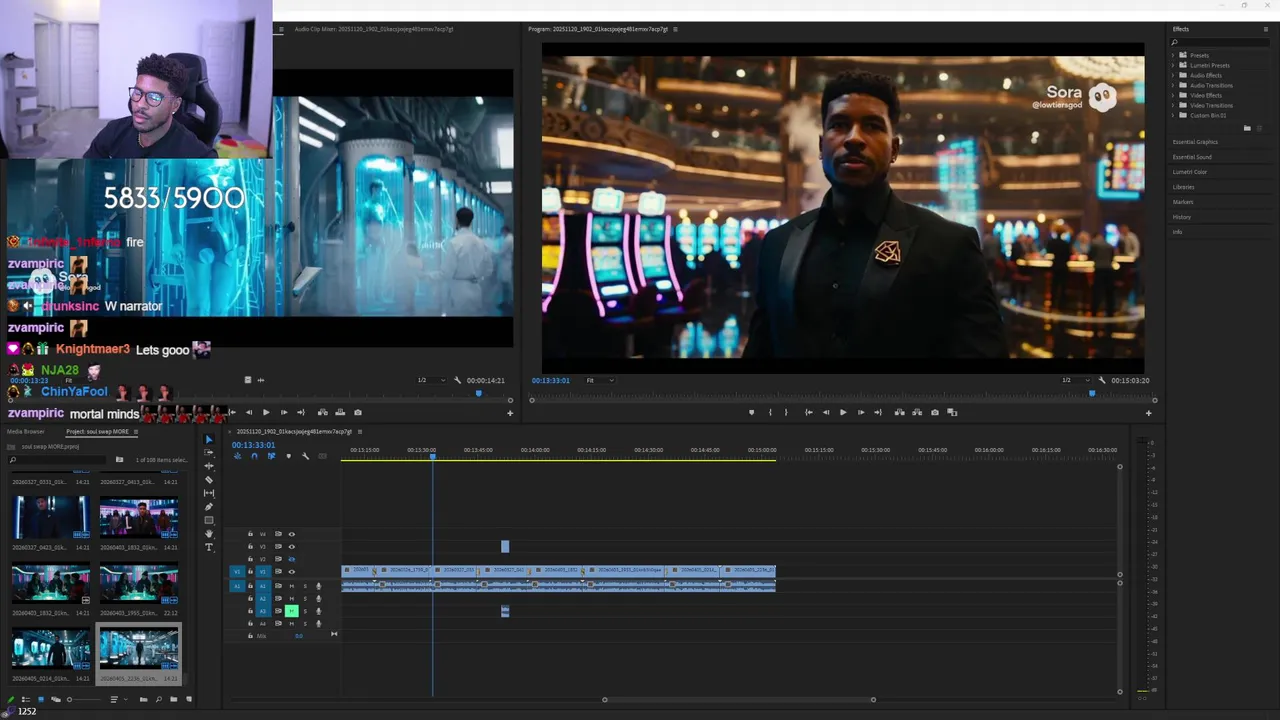Click the timeline Add Marker icon

pyautogui.click(x=288, y=456)
